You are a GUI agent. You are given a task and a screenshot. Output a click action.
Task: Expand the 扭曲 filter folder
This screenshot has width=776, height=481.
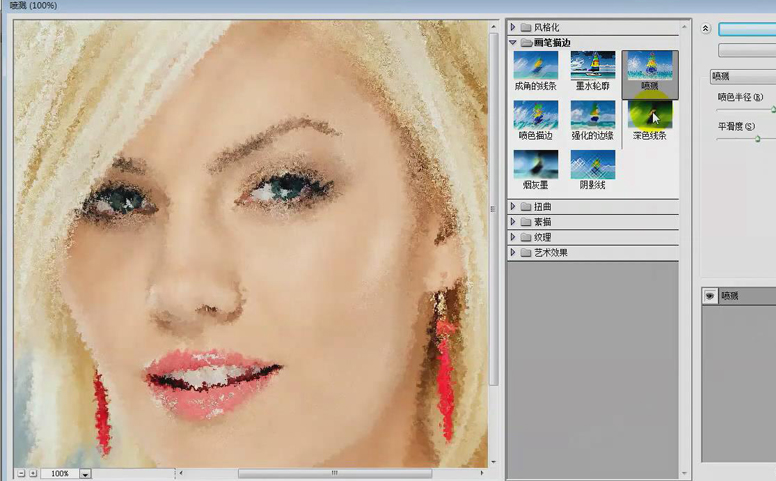[513, 207]
